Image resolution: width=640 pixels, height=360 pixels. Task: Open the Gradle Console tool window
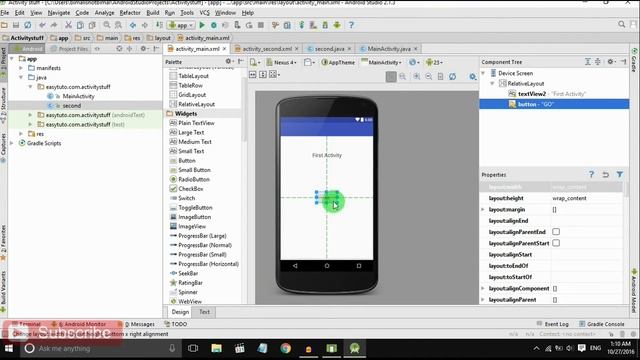click(601, 324)
